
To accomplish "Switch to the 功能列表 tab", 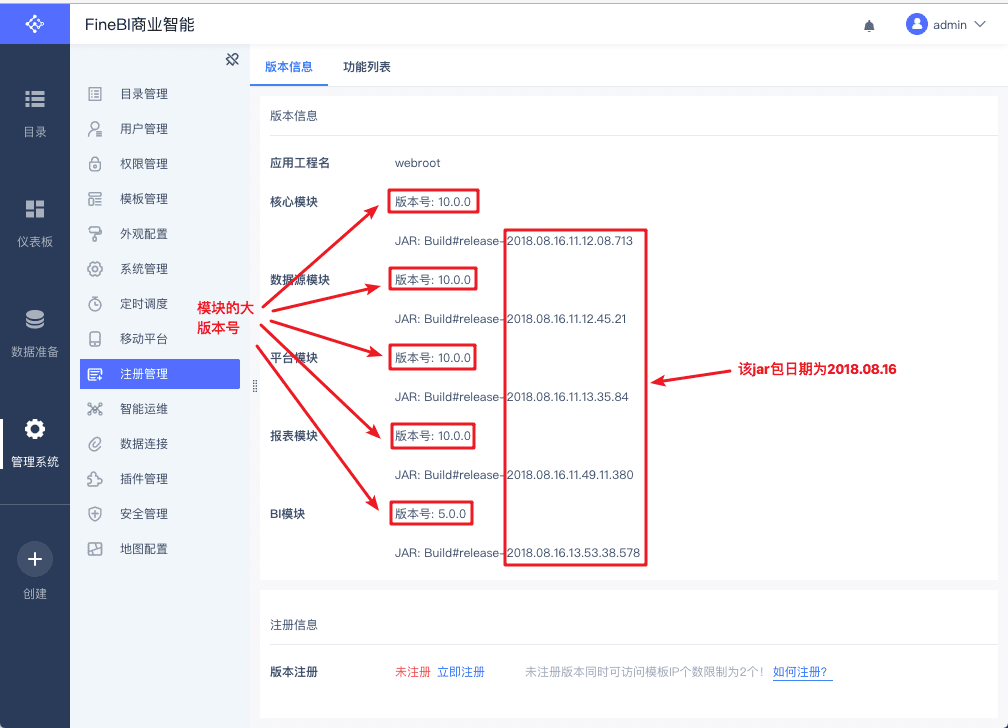I will (366, 66).
